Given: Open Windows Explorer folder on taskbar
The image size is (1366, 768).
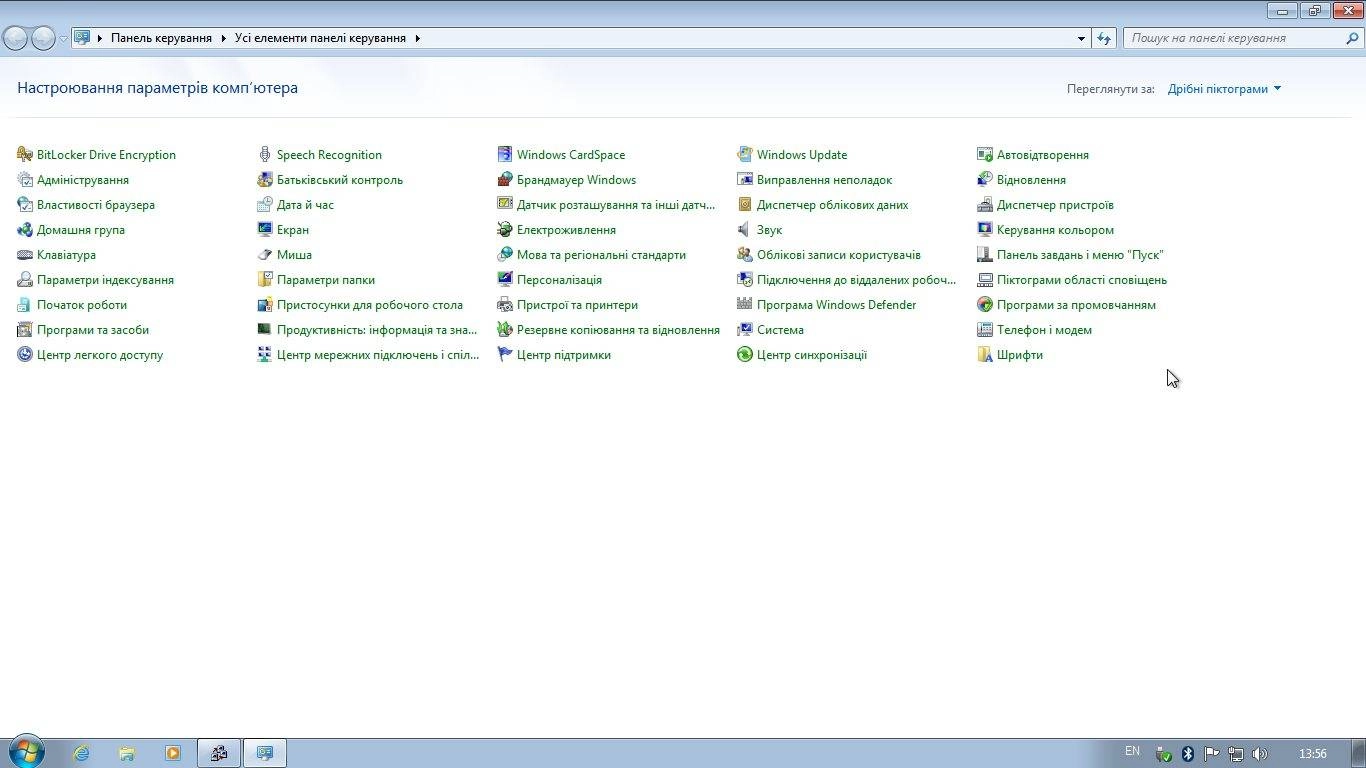Looking at the screenshot, I should coord(127,753).
